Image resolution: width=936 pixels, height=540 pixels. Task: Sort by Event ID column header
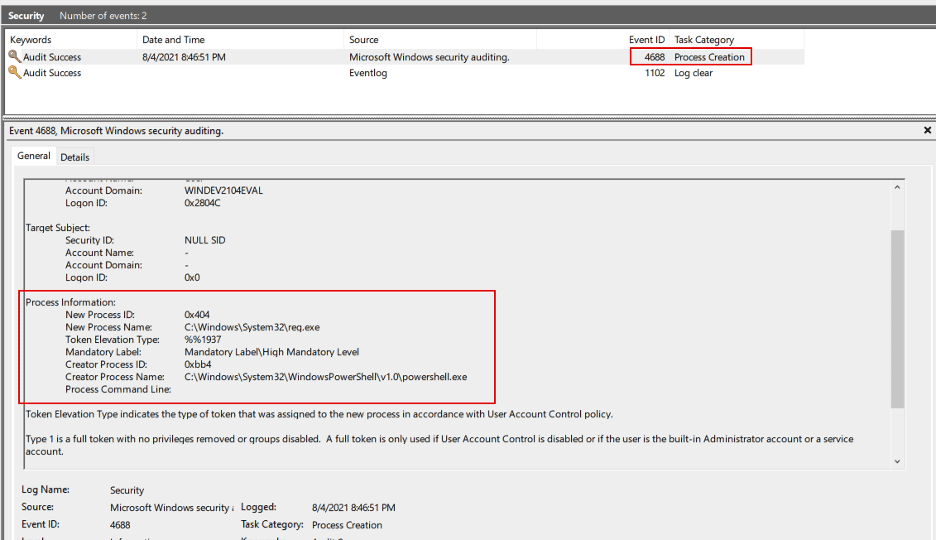pyautogui.click(x=646, y=39)
